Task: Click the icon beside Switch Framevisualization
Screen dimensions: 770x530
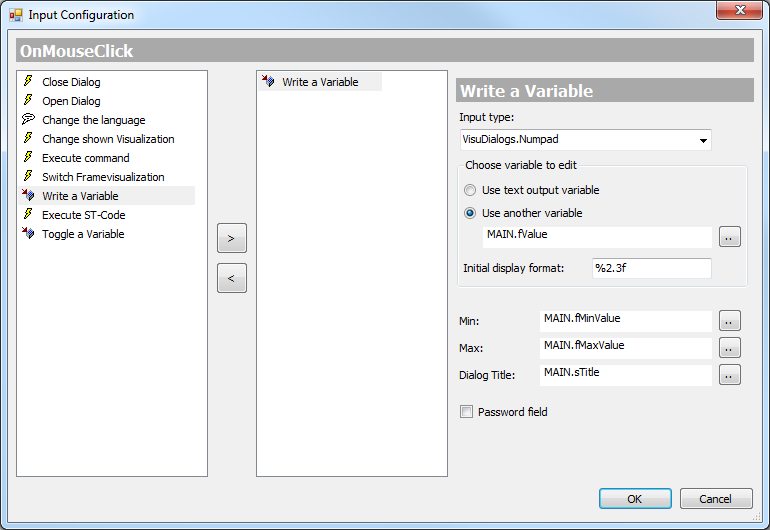Action: 28,176
